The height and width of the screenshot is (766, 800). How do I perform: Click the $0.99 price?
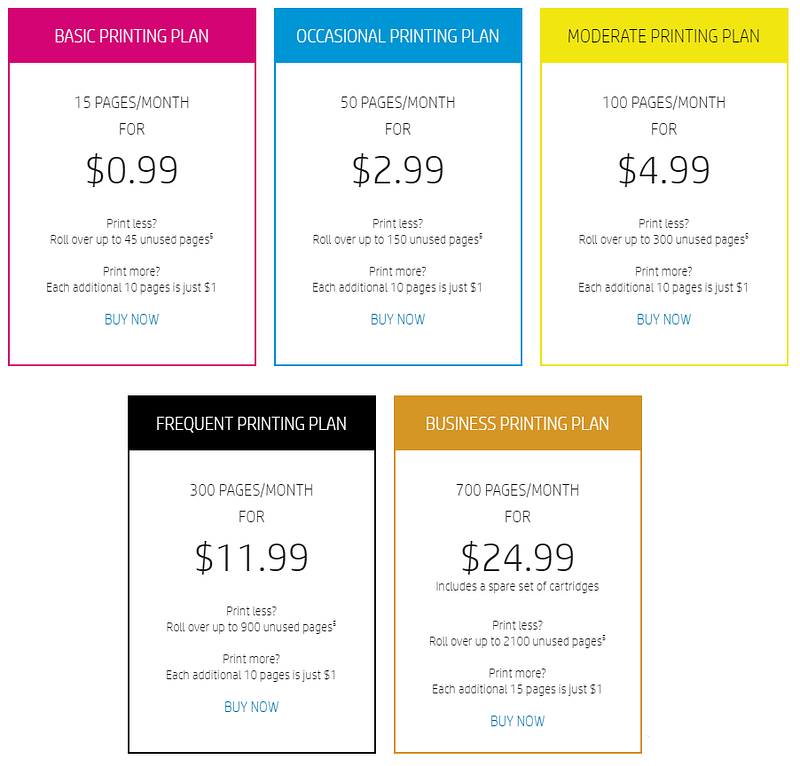(x=132, y=170)
